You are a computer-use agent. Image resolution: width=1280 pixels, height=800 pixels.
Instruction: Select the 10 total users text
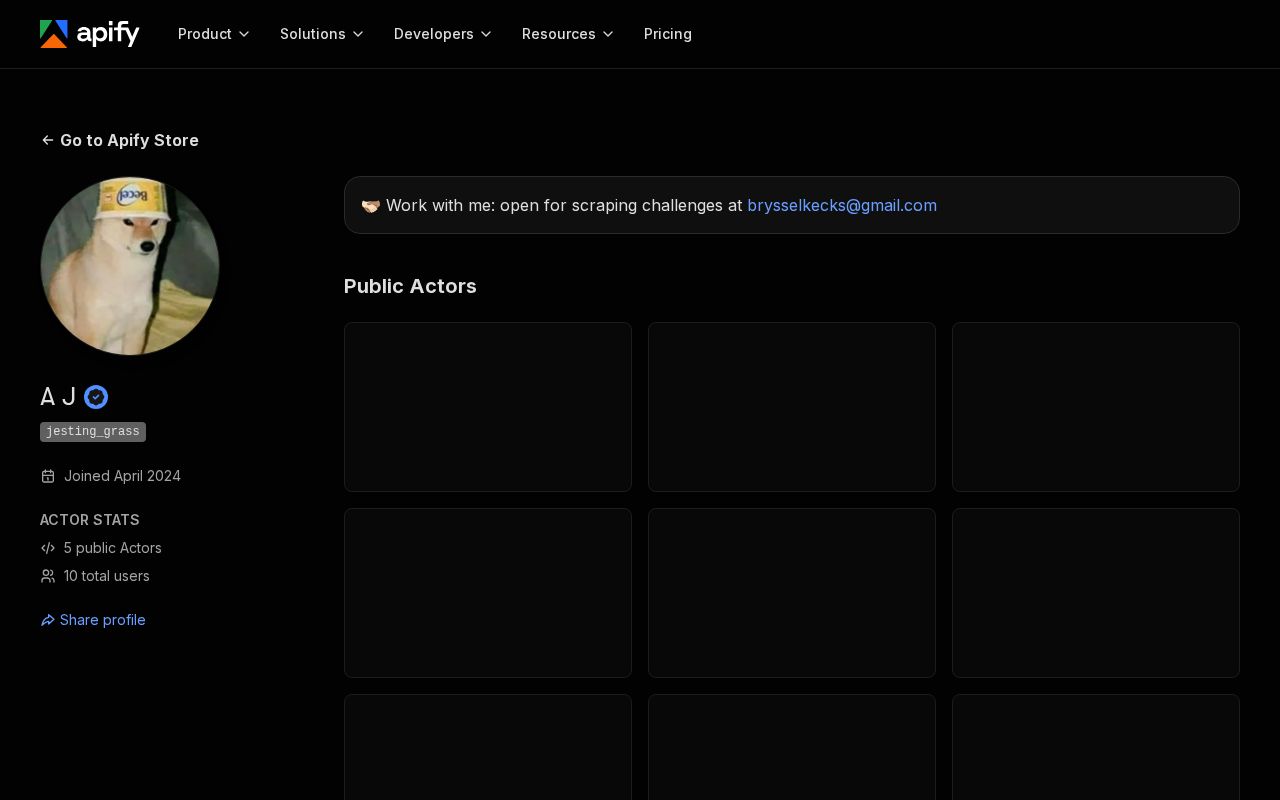[x=107, y=576]
